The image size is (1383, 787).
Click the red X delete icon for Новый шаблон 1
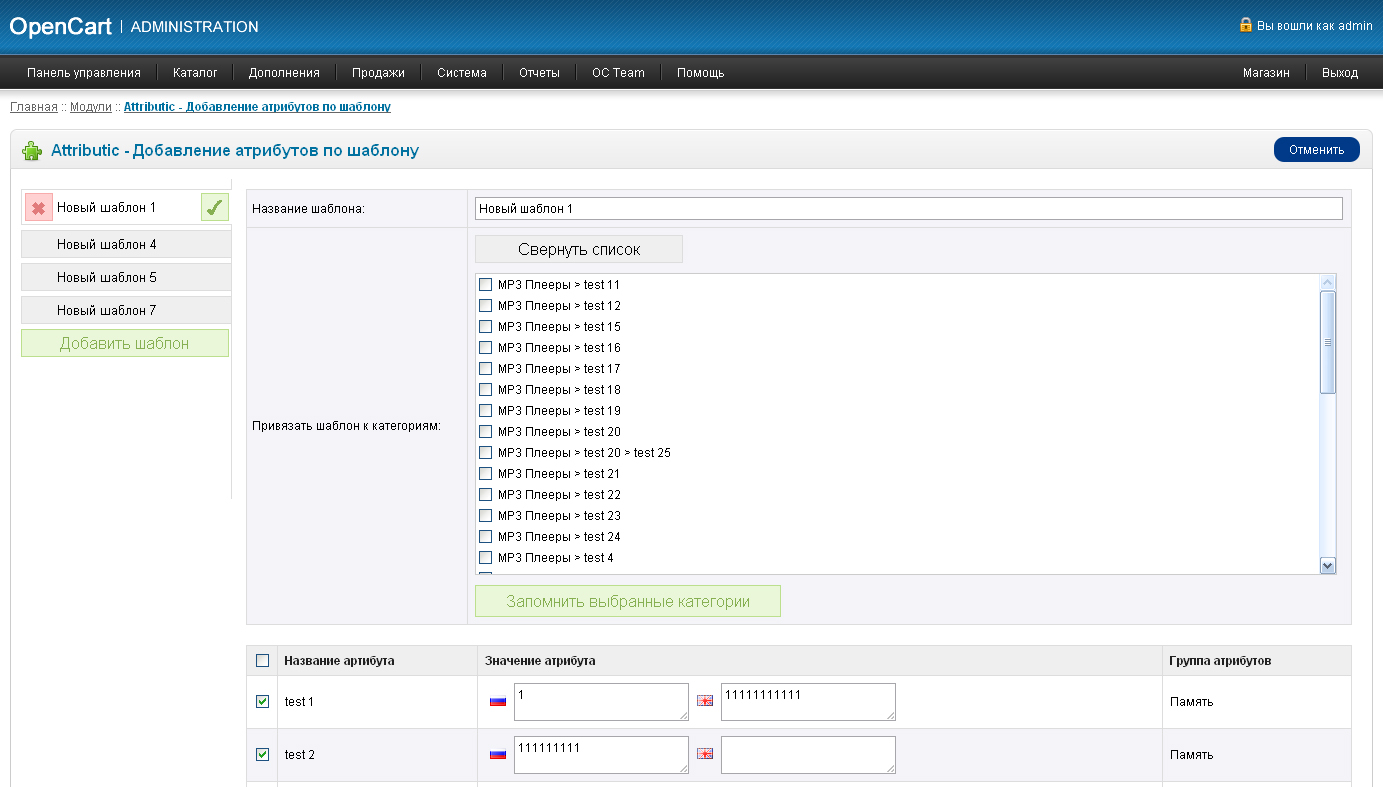click(38, 208)
